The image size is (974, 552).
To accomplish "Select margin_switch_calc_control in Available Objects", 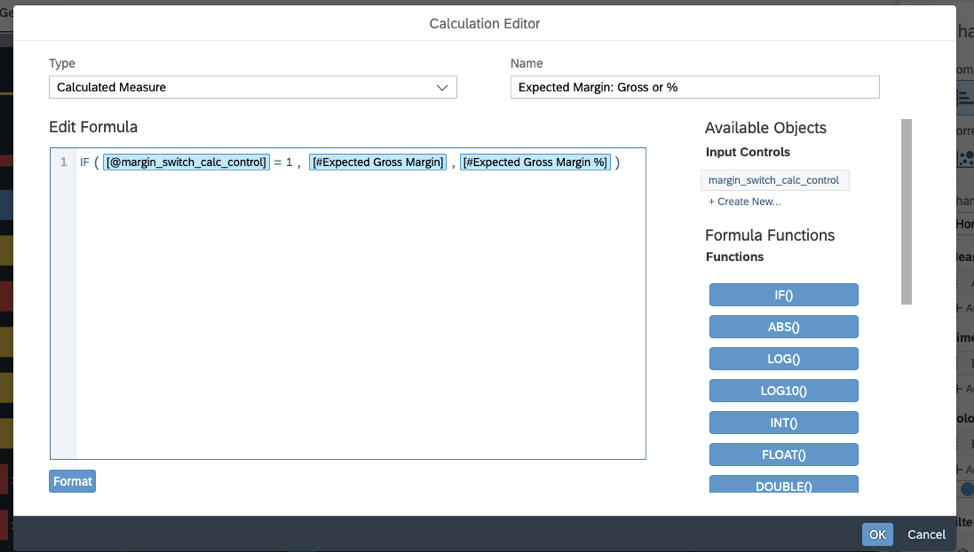I will click(x=775, y=180).
